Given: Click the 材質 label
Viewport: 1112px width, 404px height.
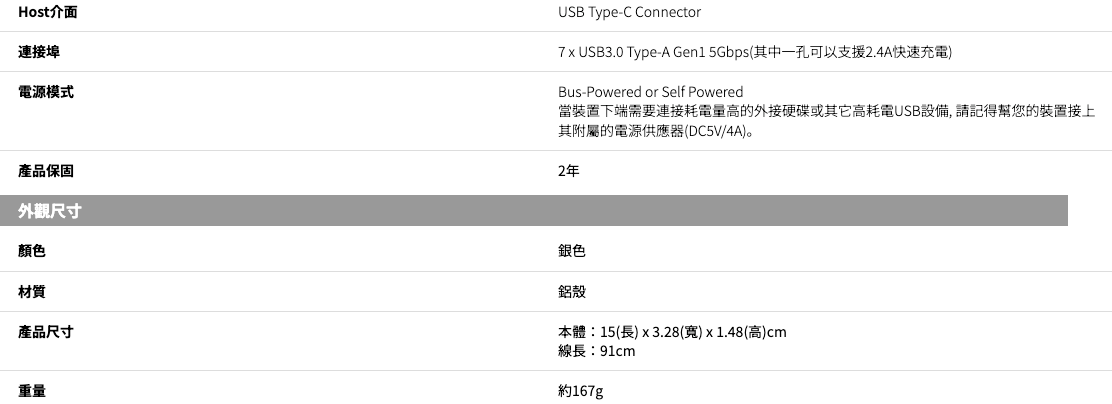Looking at the screenshot, I should point(32,292).
